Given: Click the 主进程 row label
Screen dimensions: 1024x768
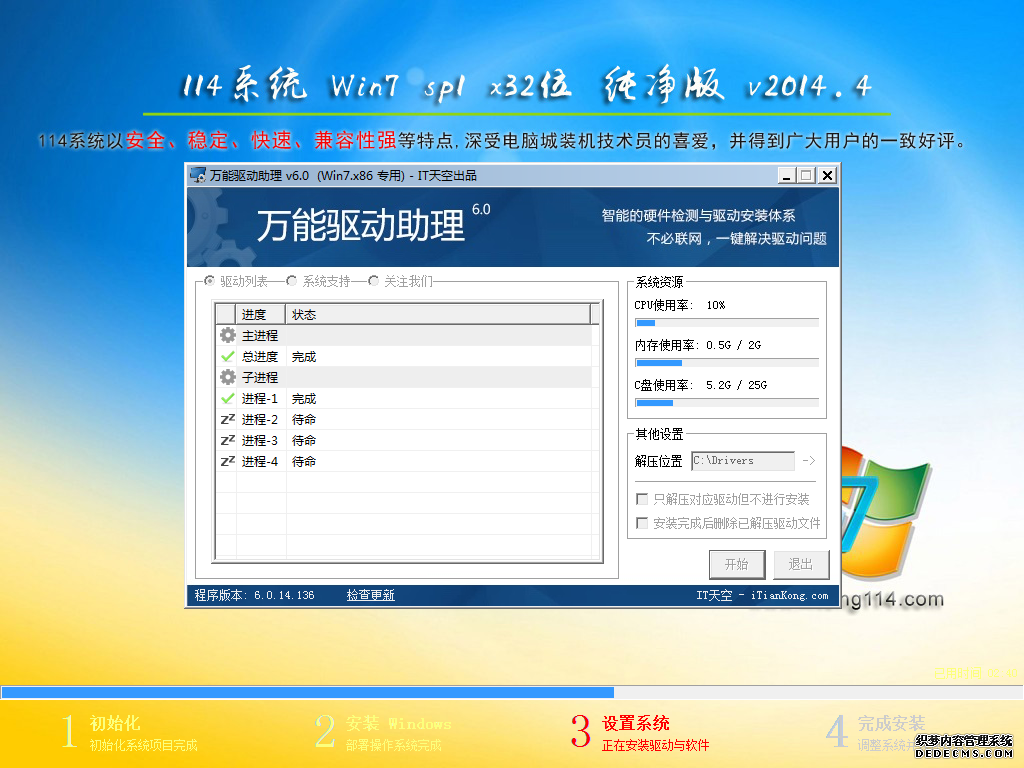Looking at the screenshot, I should [x=260, y=336].
